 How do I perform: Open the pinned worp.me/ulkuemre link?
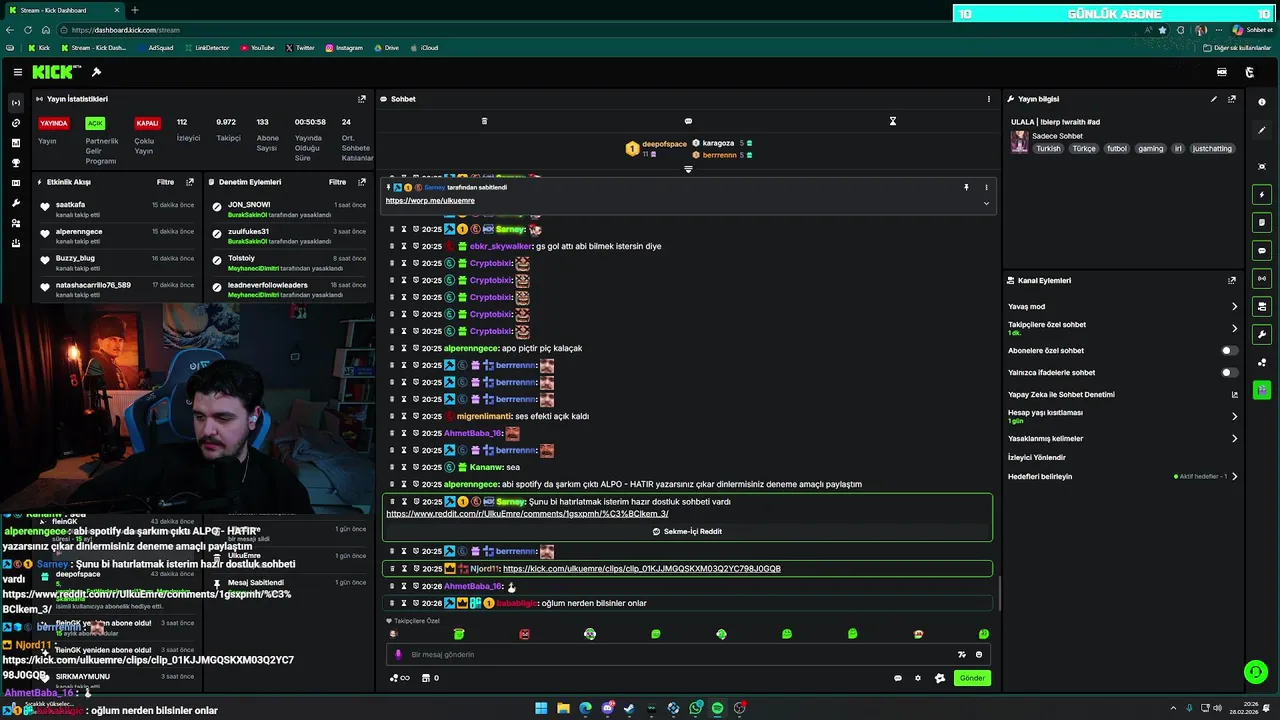[430, 201]
